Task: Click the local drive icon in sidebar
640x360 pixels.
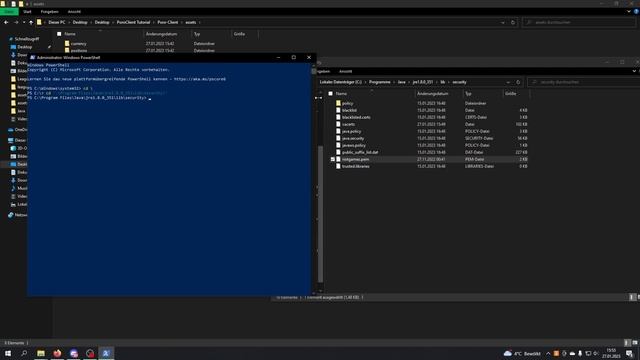Action: coord(13,204)
